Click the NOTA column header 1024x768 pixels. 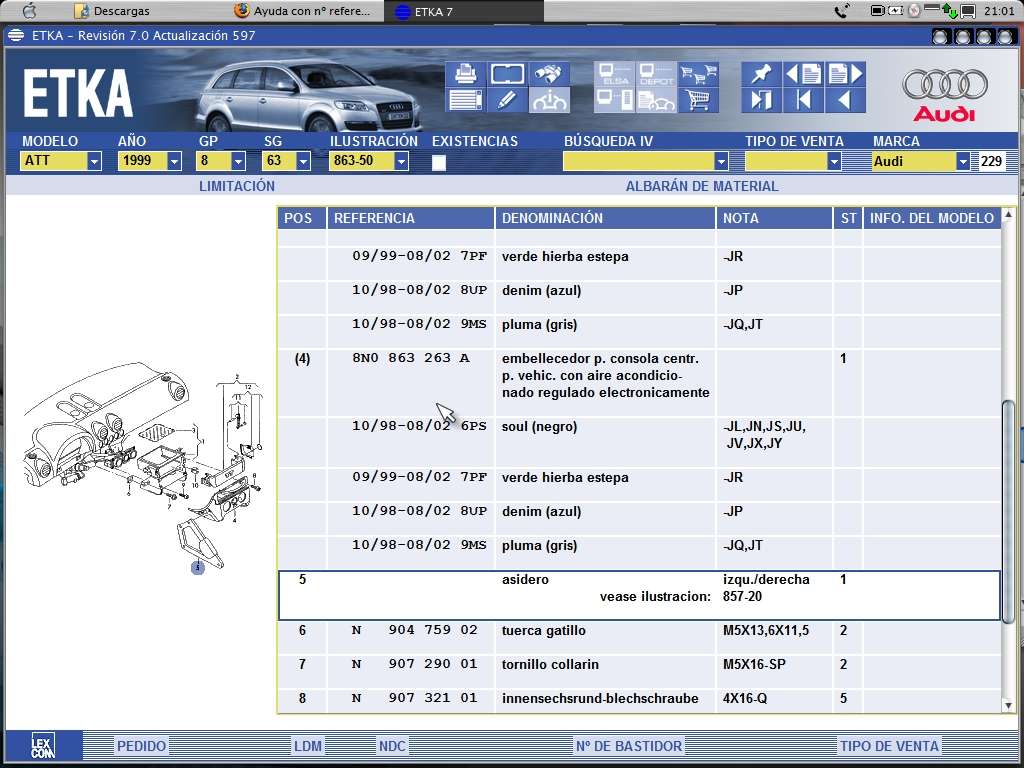[x=774, y=218]
